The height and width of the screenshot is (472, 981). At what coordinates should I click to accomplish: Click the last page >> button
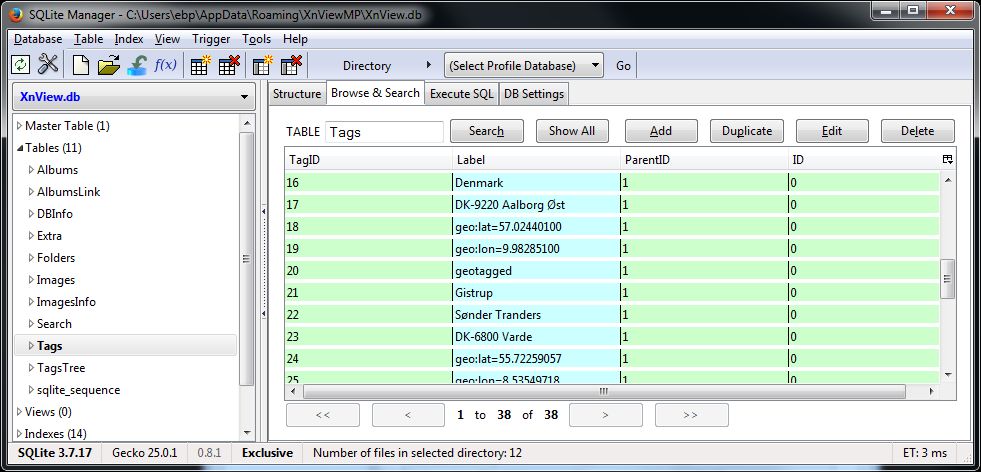[691, 415]
